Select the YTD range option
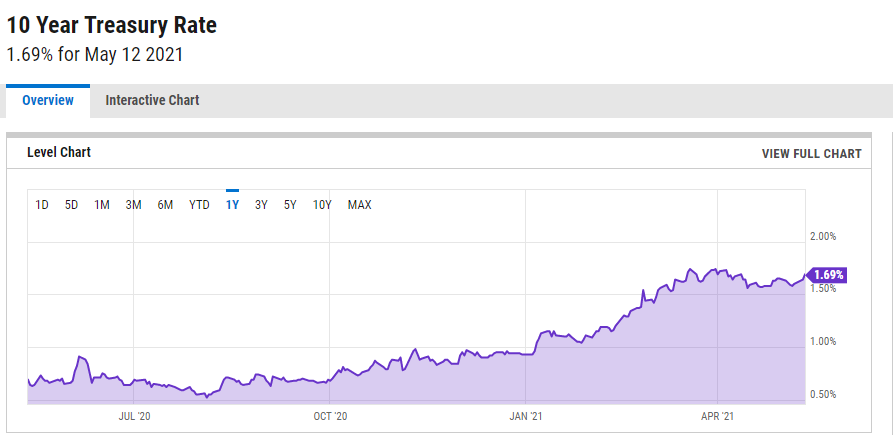The height and width of the screenshot is (435, 893). (x=200, y=205)
